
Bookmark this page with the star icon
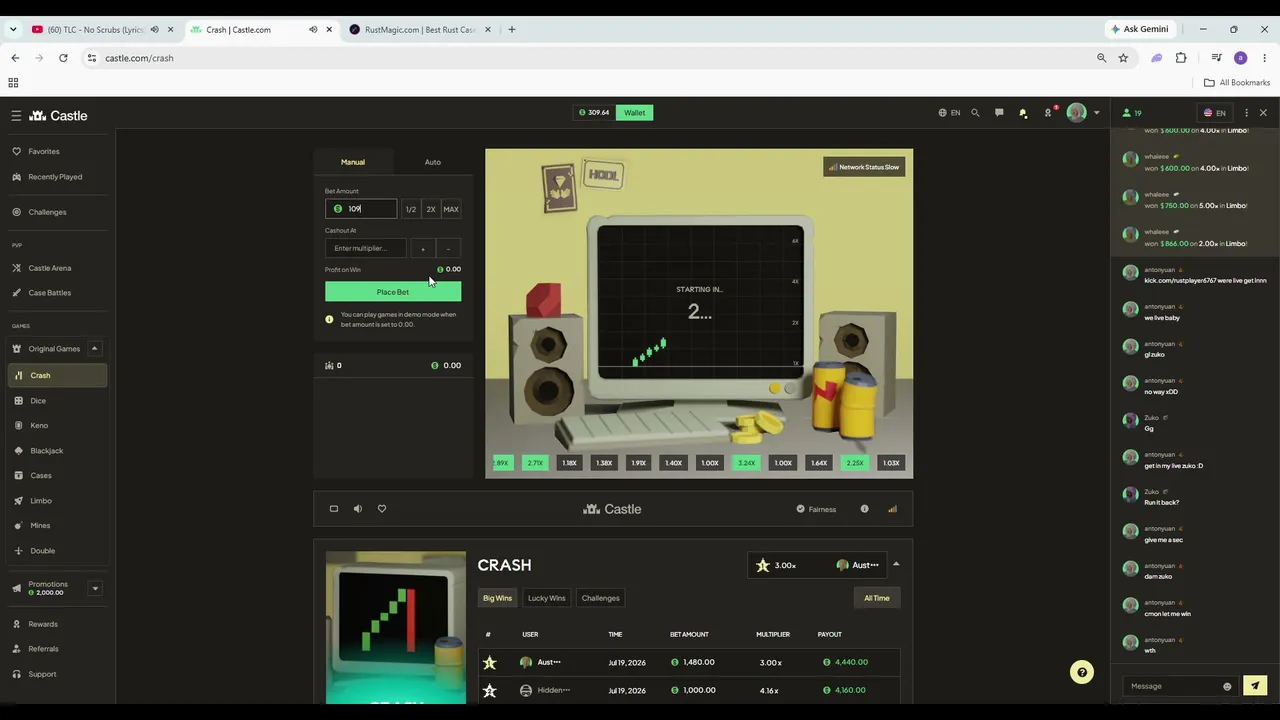pos(1123,58)
